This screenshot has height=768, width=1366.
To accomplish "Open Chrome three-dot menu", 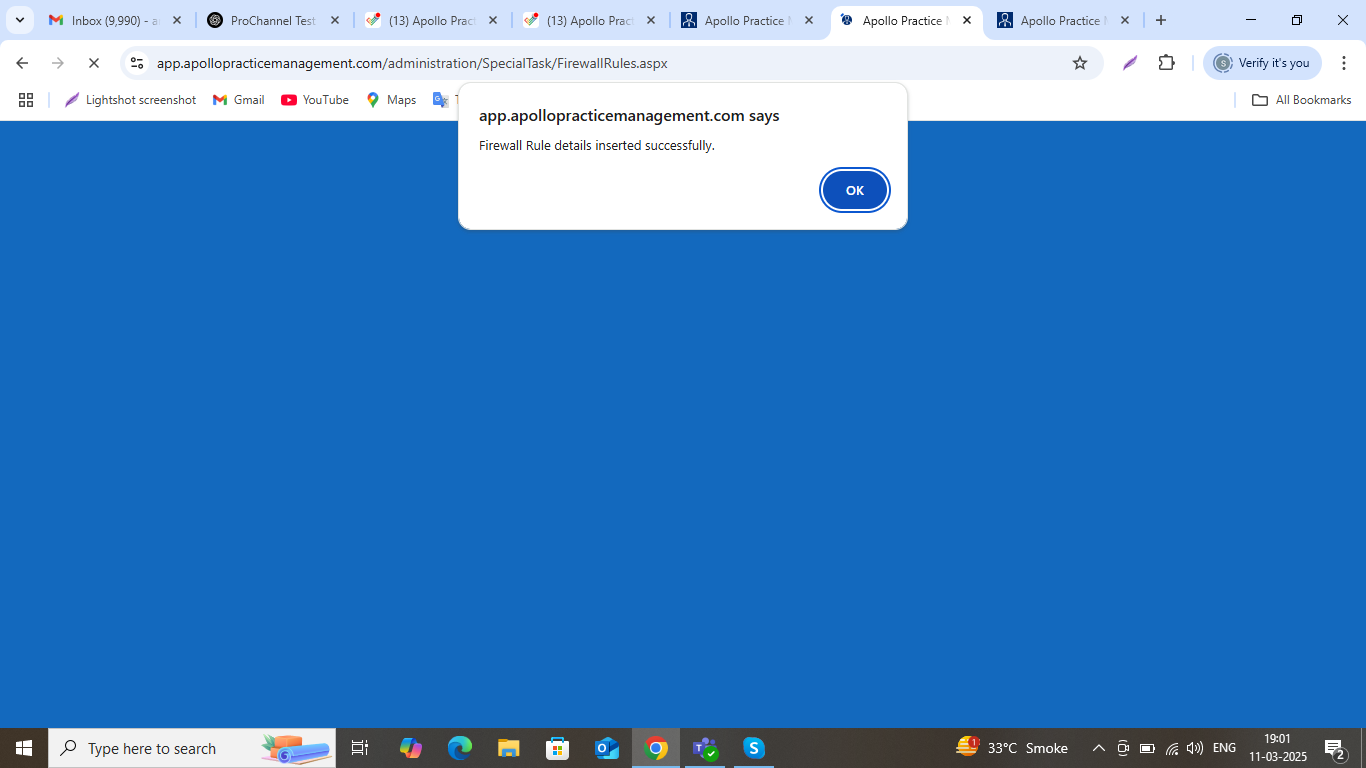I will coord(1344,63).
